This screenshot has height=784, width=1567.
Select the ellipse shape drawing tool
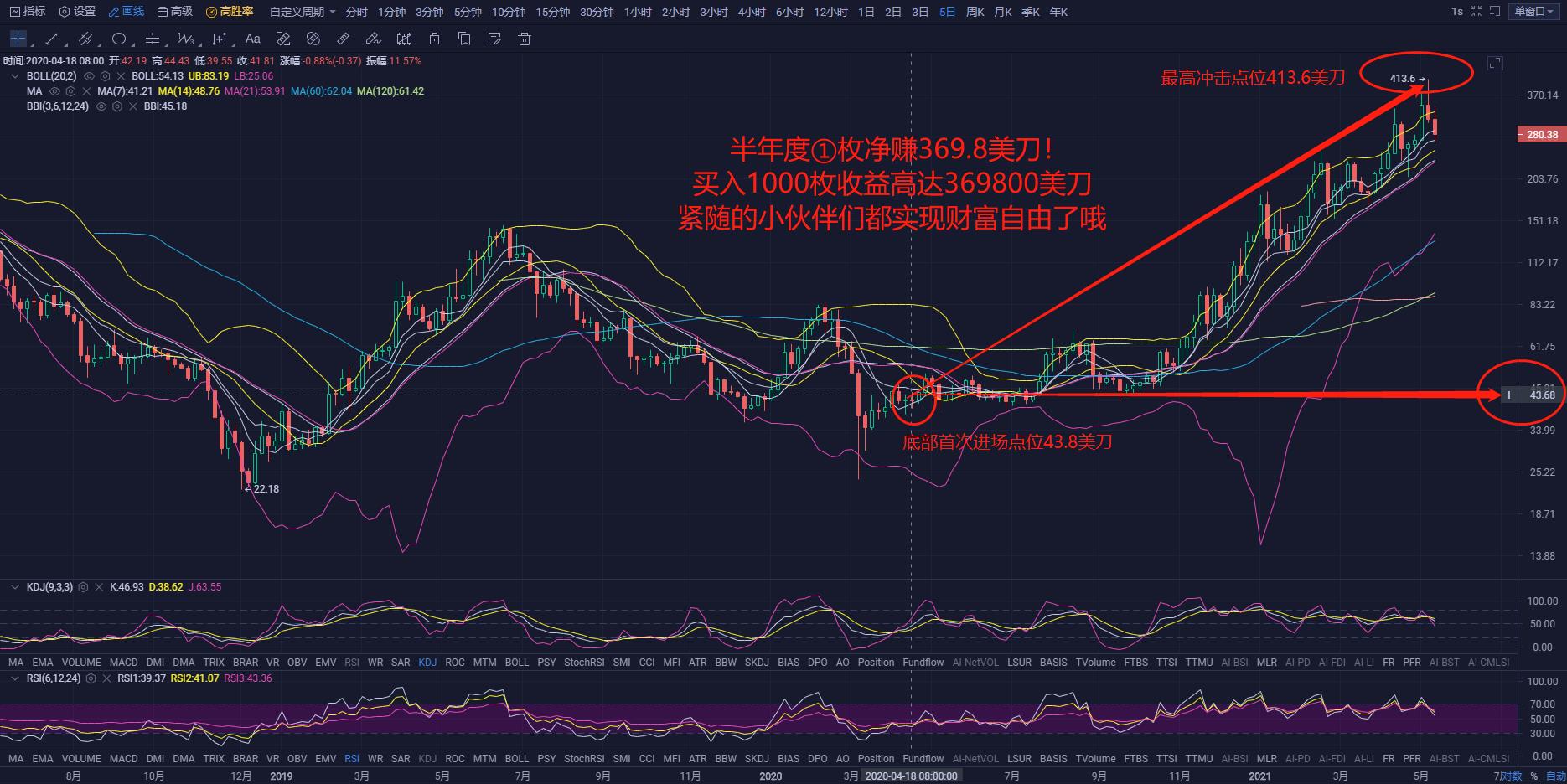coord(118,39)
